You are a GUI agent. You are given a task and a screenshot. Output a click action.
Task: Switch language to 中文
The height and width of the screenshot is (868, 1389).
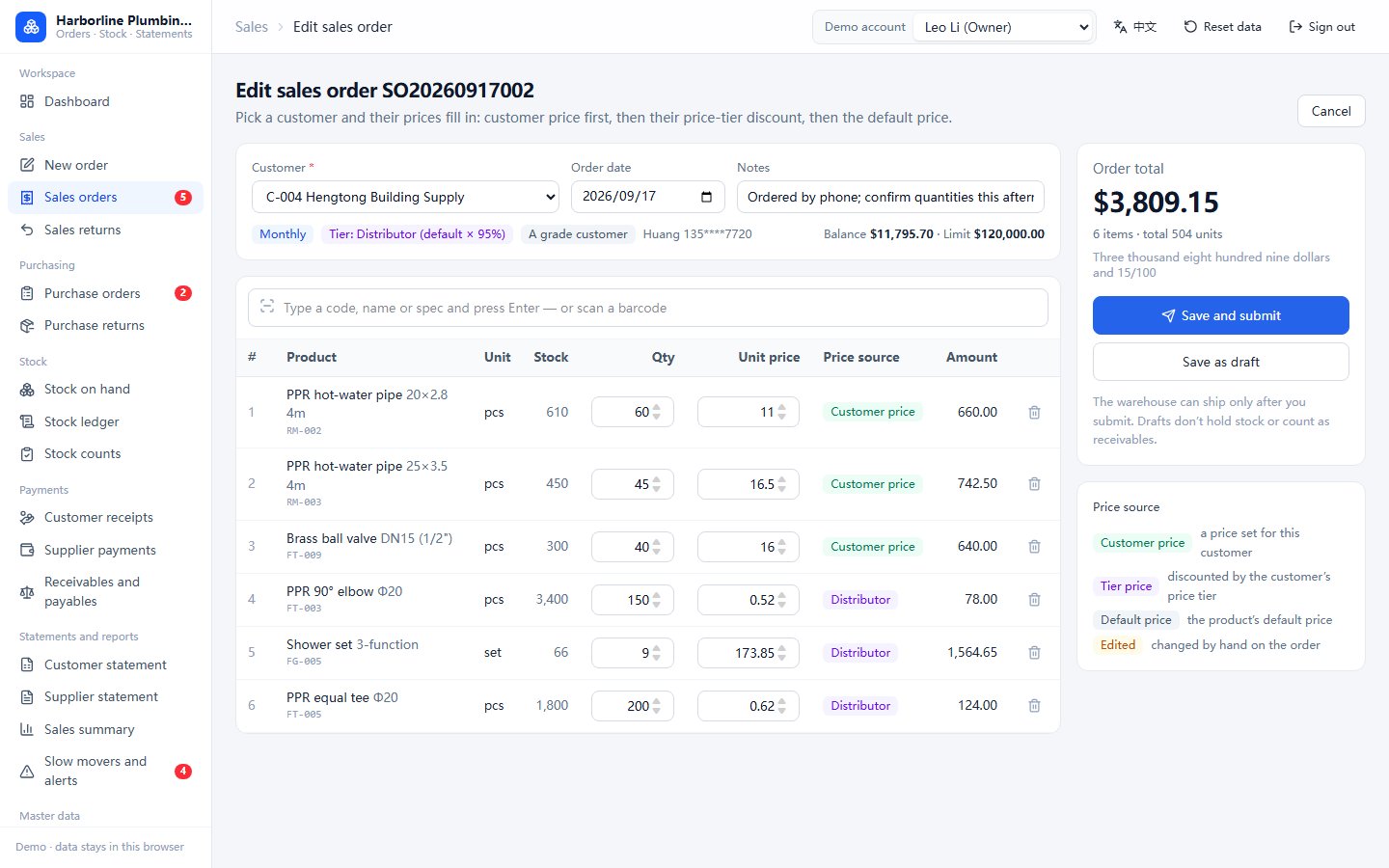coord(1135,27)
